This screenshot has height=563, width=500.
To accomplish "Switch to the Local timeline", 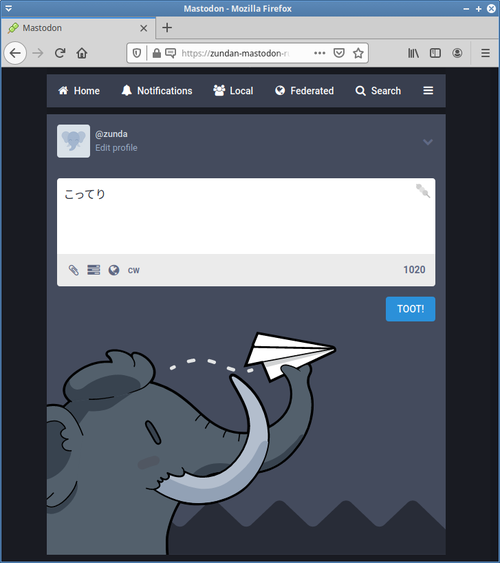I will click(x=233, y=91).
